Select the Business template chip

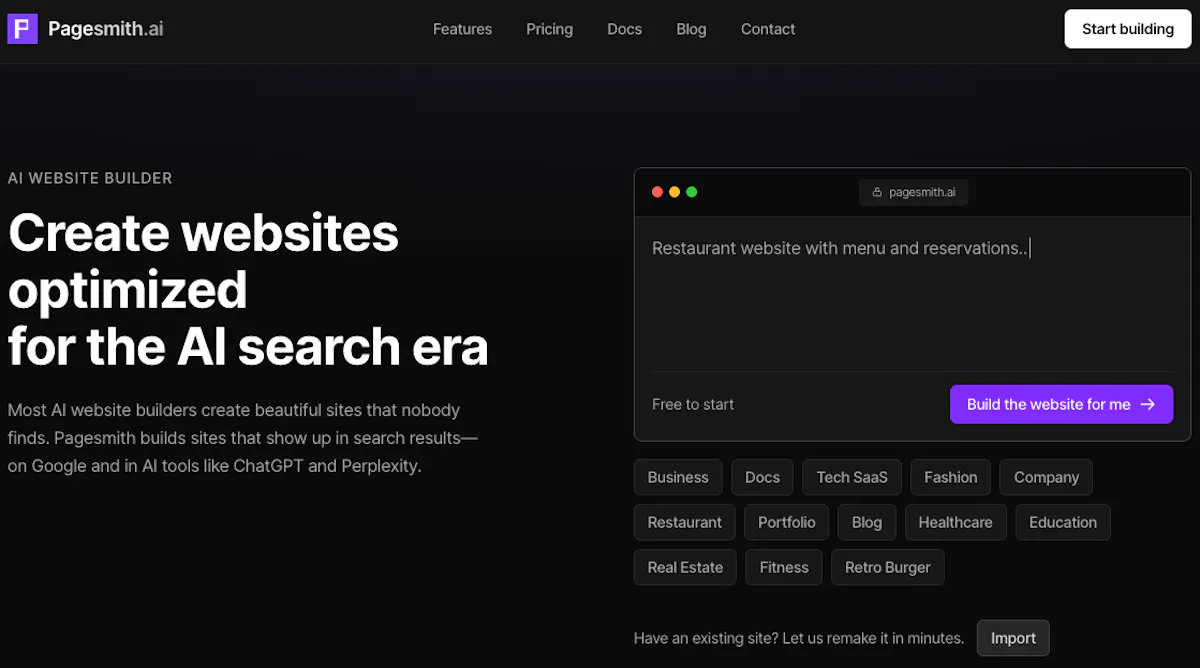coord(678,477)
